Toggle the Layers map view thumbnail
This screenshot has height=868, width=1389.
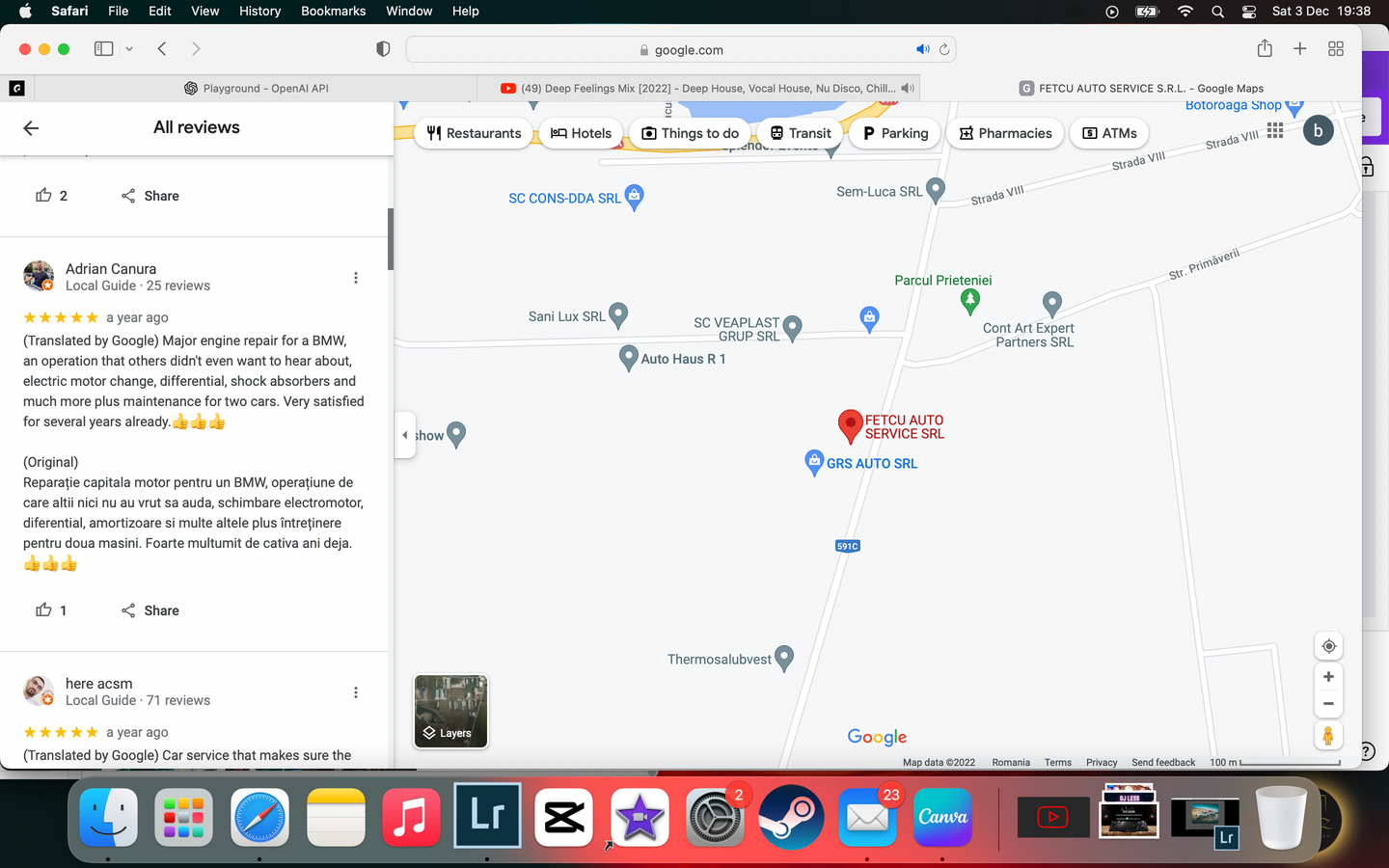[x=450, y=712]
